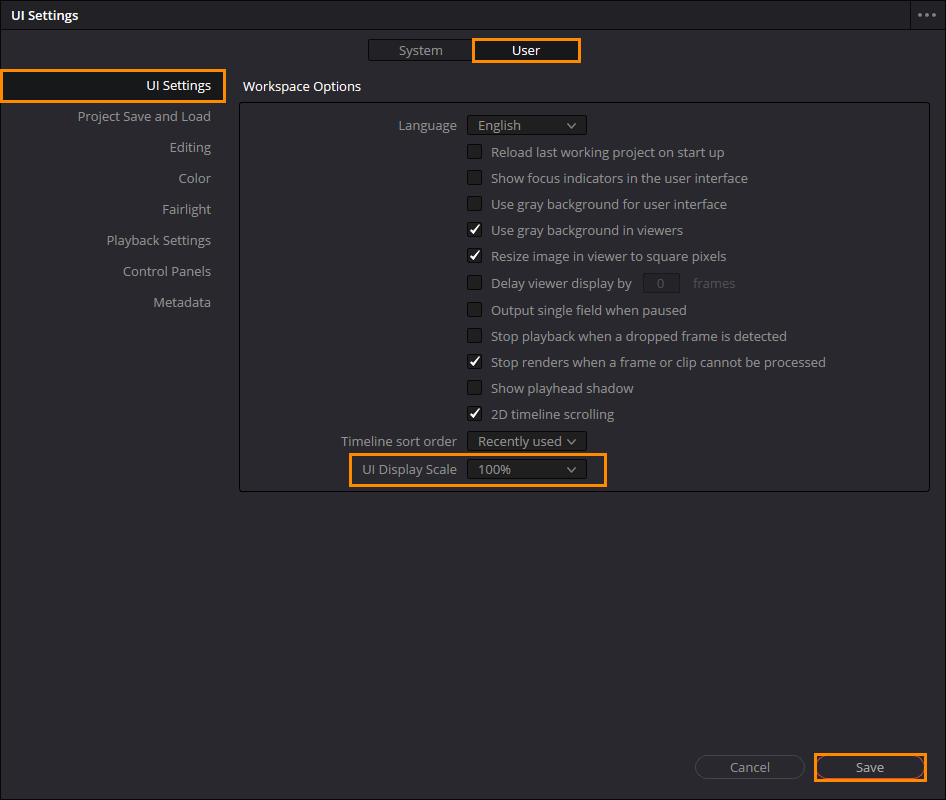Disable gray background in viewers

475,229
